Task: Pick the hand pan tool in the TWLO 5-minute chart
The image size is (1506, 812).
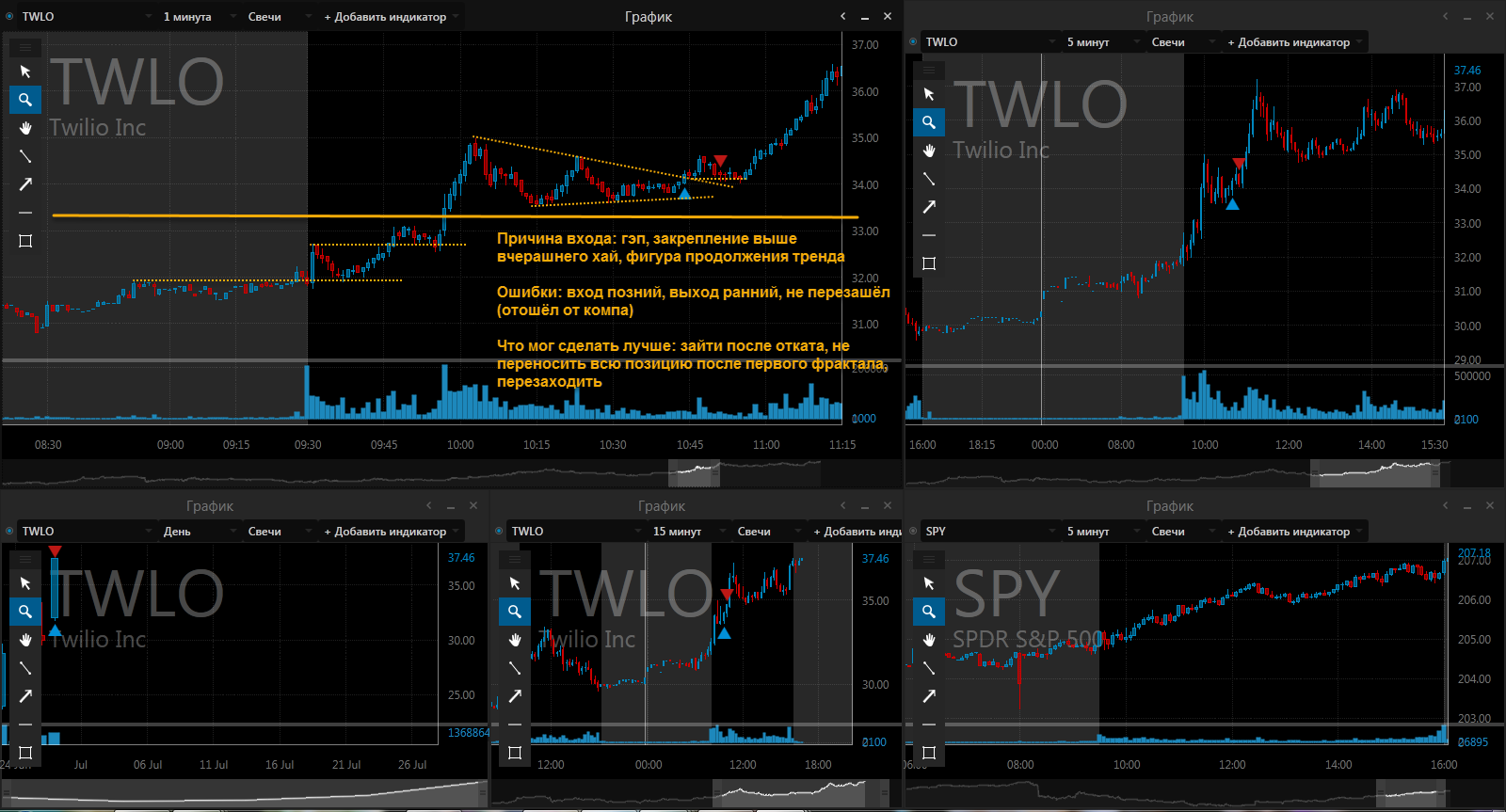Action: pos(929,151)
